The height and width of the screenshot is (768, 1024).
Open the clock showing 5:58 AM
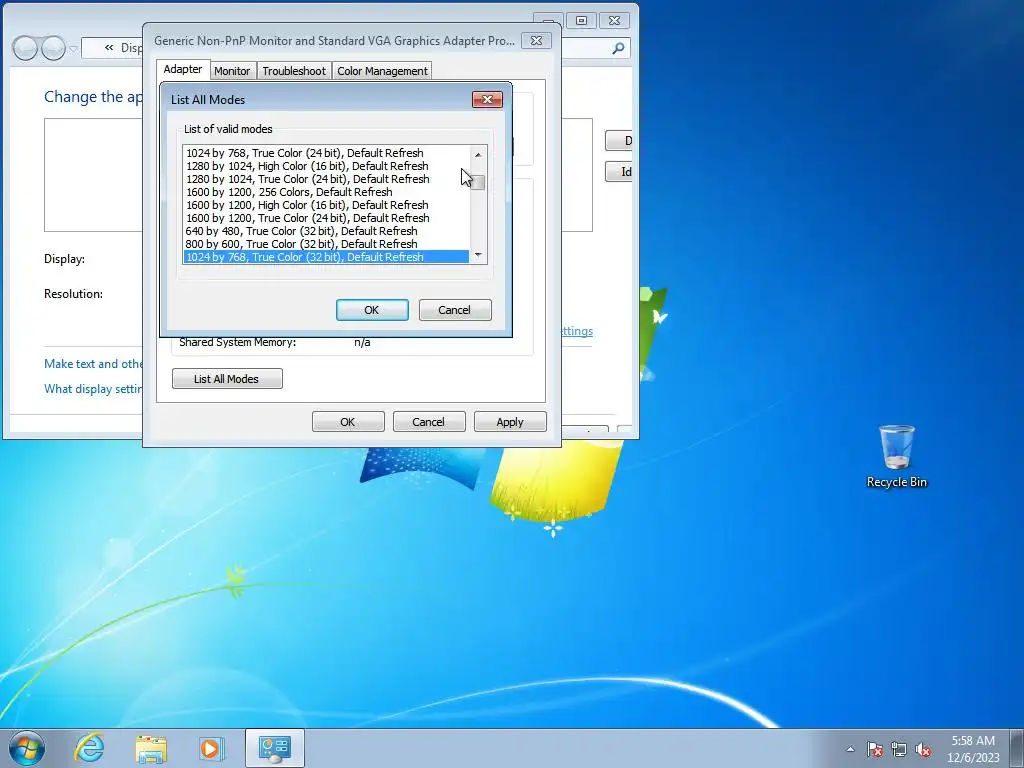973,749
